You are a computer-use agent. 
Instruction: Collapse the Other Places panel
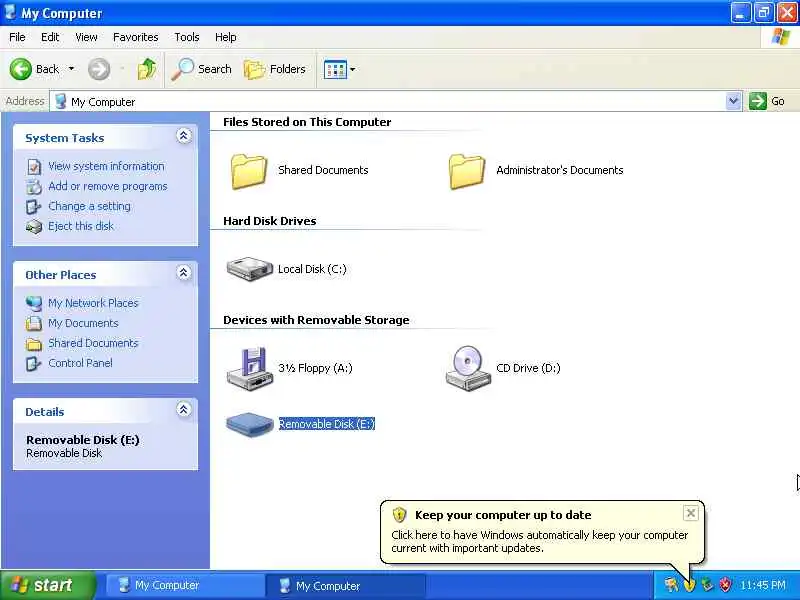point(184,273)
